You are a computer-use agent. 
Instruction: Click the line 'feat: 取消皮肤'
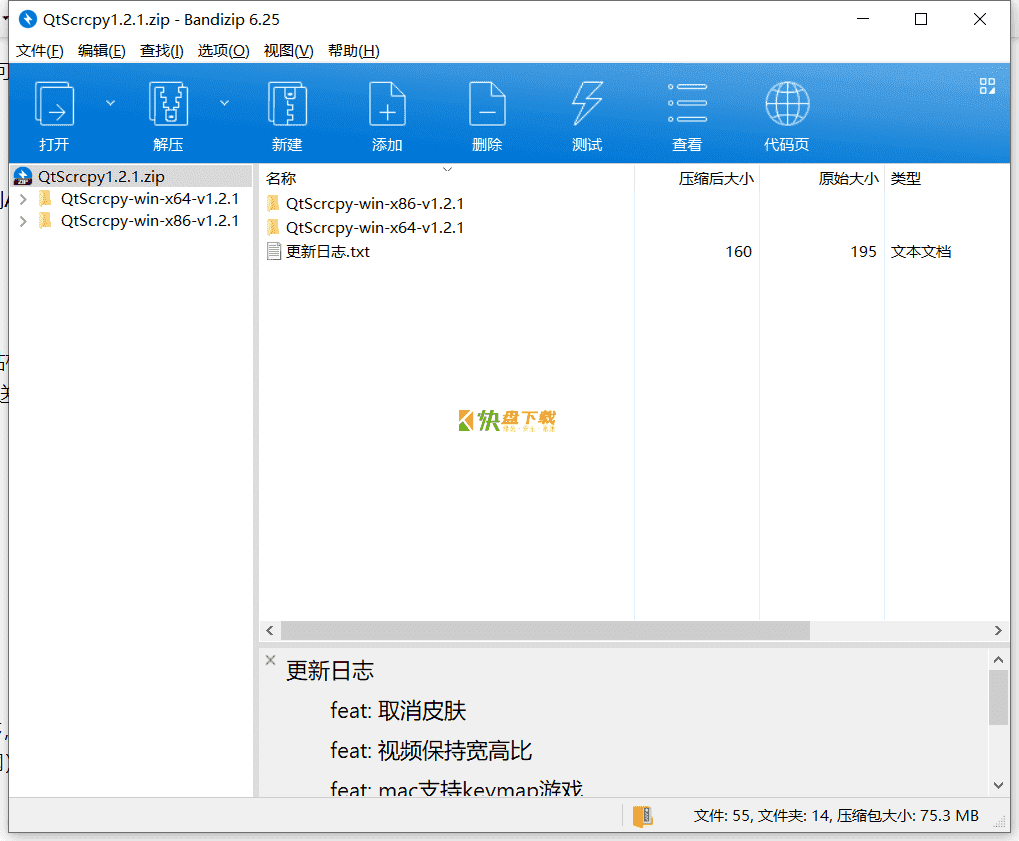click(398, 711)
